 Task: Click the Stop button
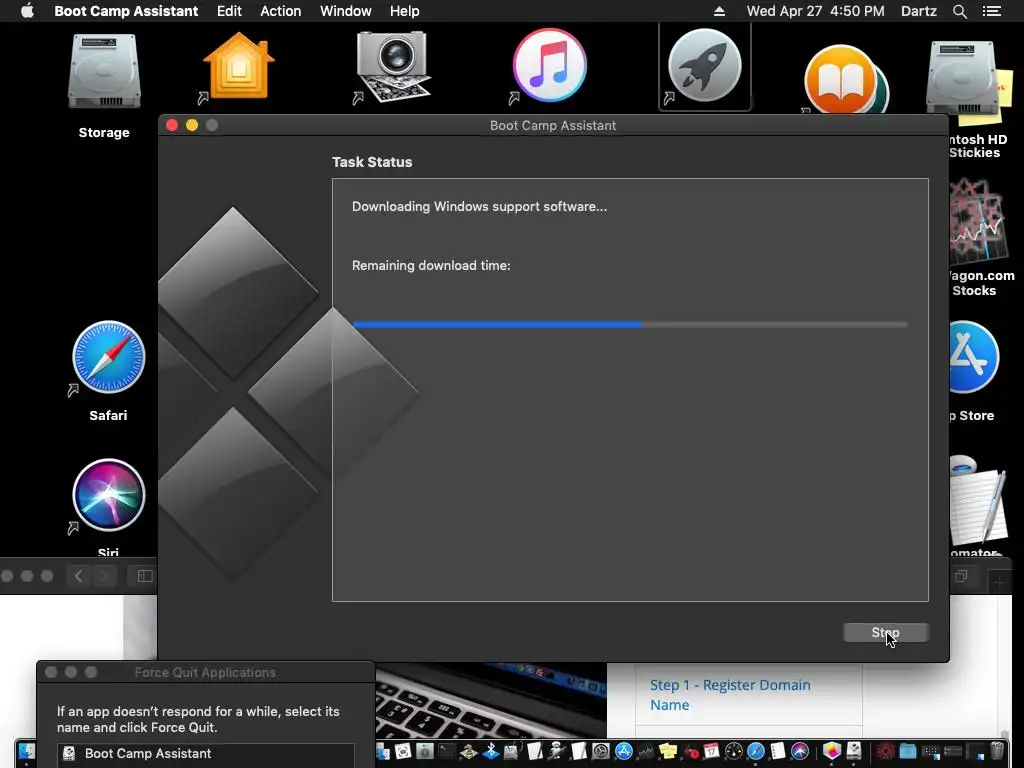tap(886, 632)
